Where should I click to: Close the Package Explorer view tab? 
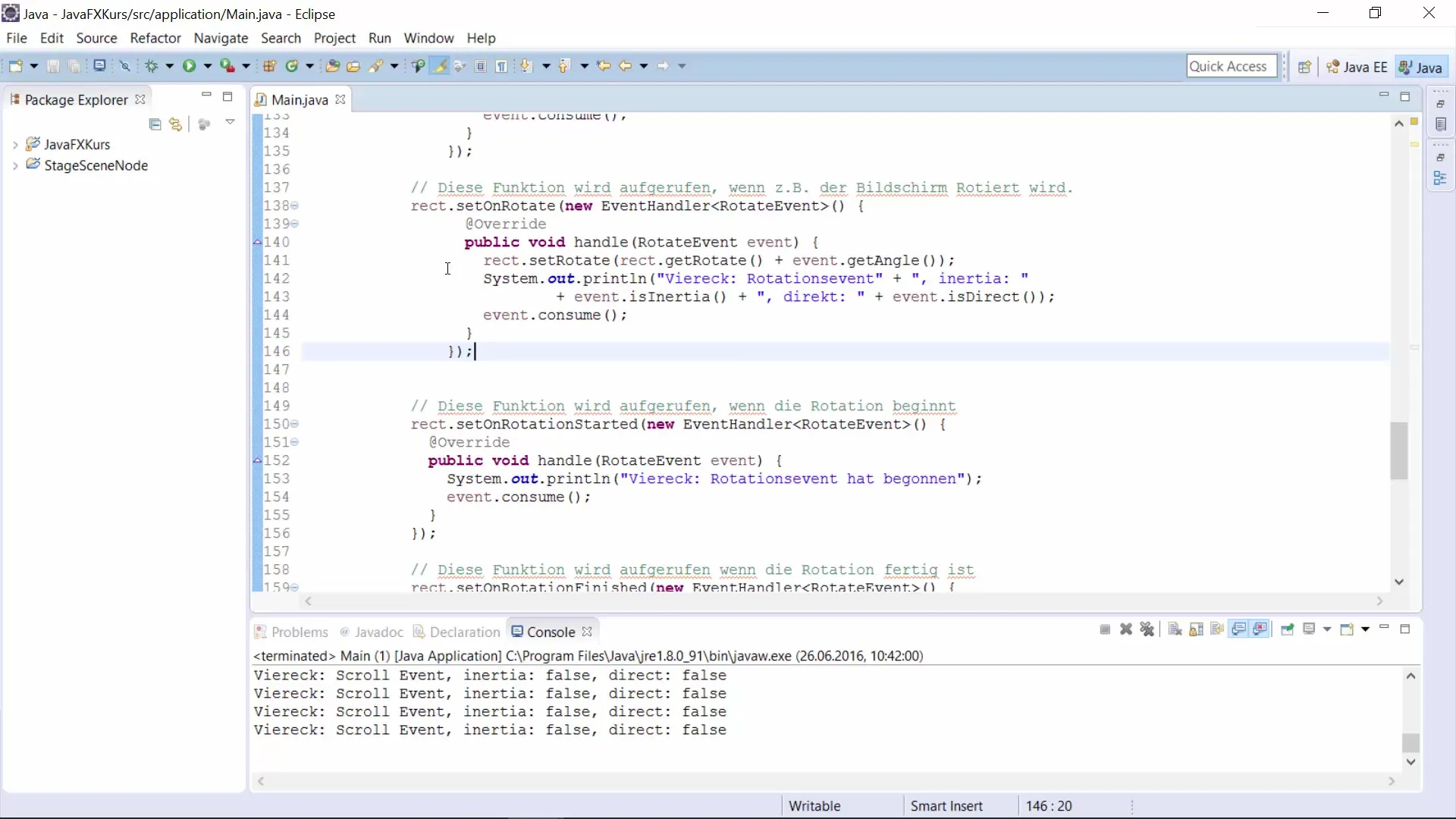coord(140,99)
